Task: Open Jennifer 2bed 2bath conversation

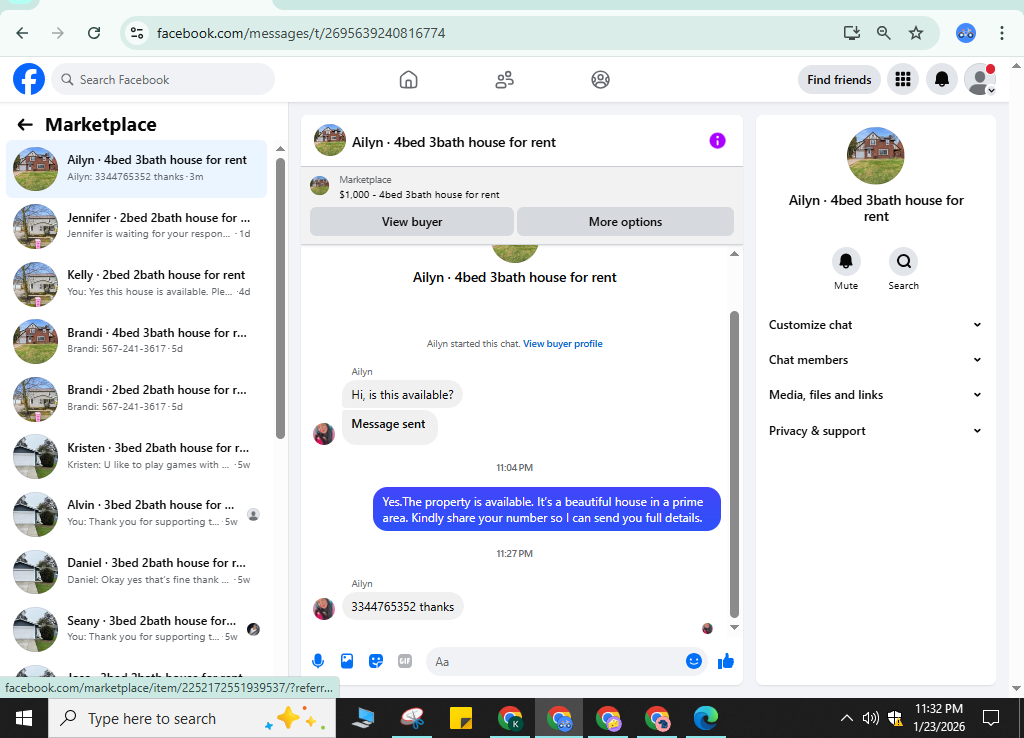Action: (x=136, y=226)
